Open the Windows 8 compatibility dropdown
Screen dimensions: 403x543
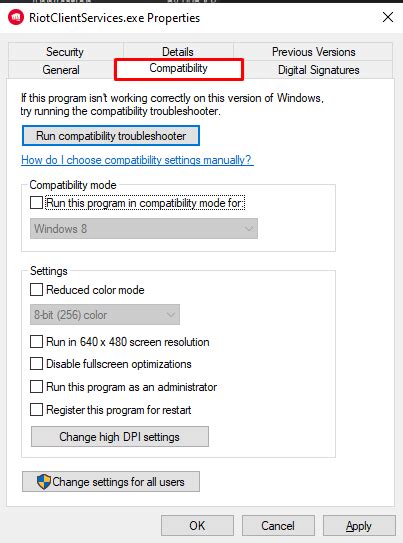(x=144, y=229)
